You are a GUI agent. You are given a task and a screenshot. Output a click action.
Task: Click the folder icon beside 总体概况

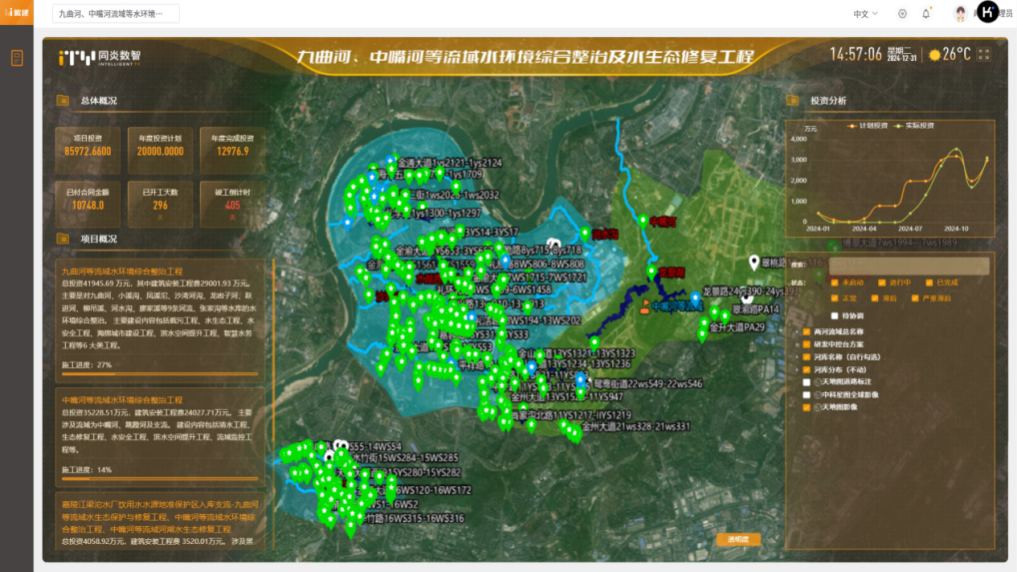[x=63, y=101]
